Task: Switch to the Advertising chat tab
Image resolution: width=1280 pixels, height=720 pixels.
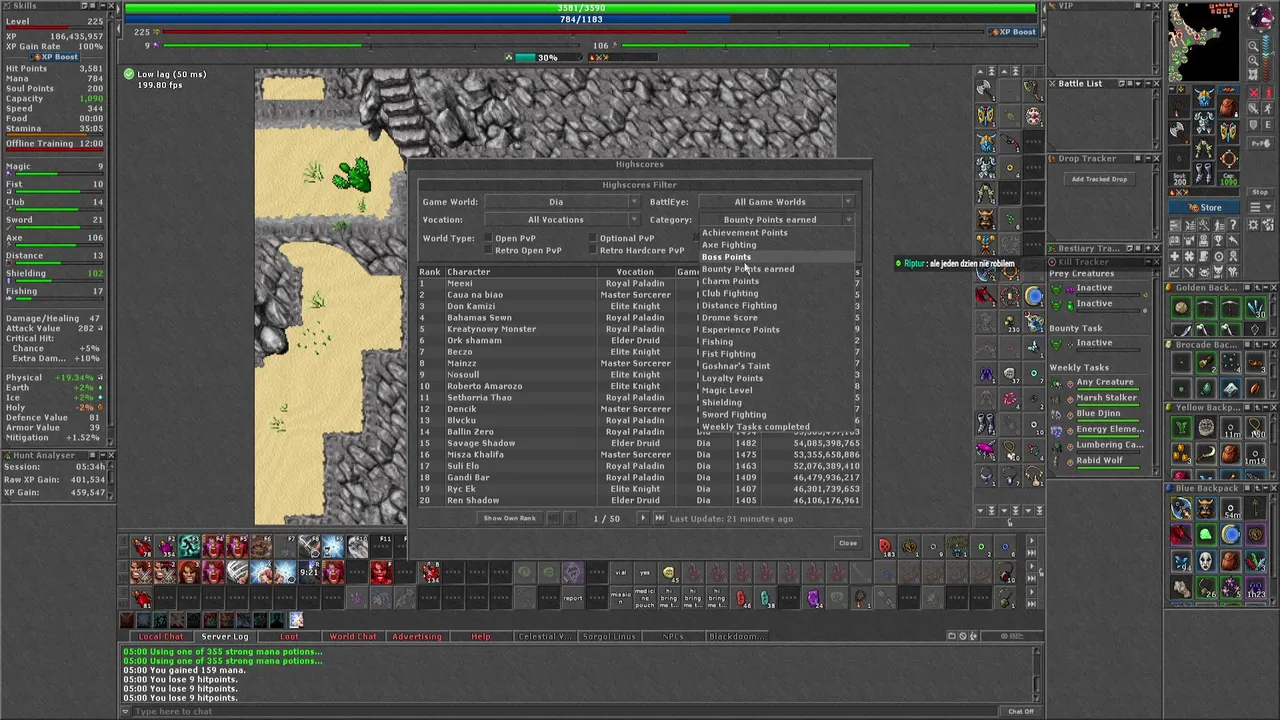Action: [x=417, y=636]
